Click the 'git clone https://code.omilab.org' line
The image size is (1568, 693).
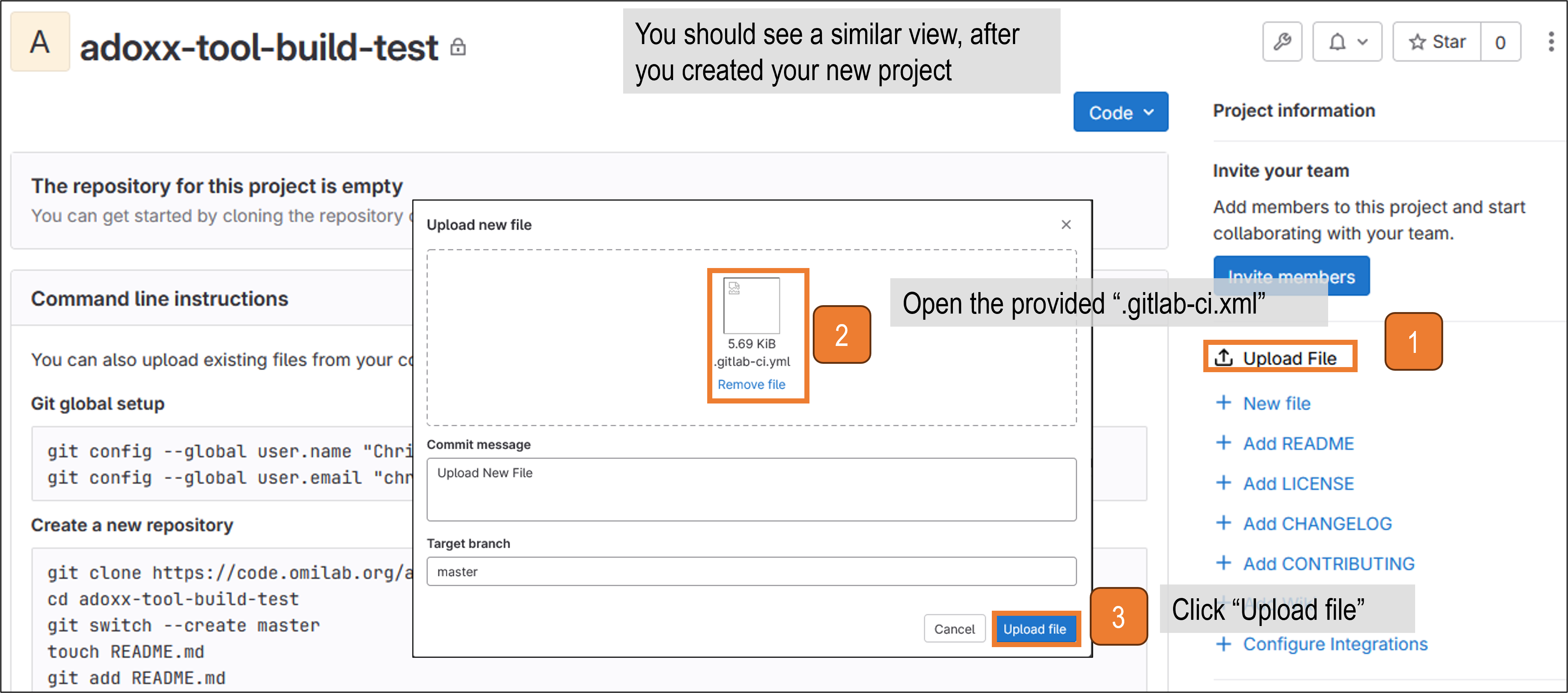pos(230,573)
